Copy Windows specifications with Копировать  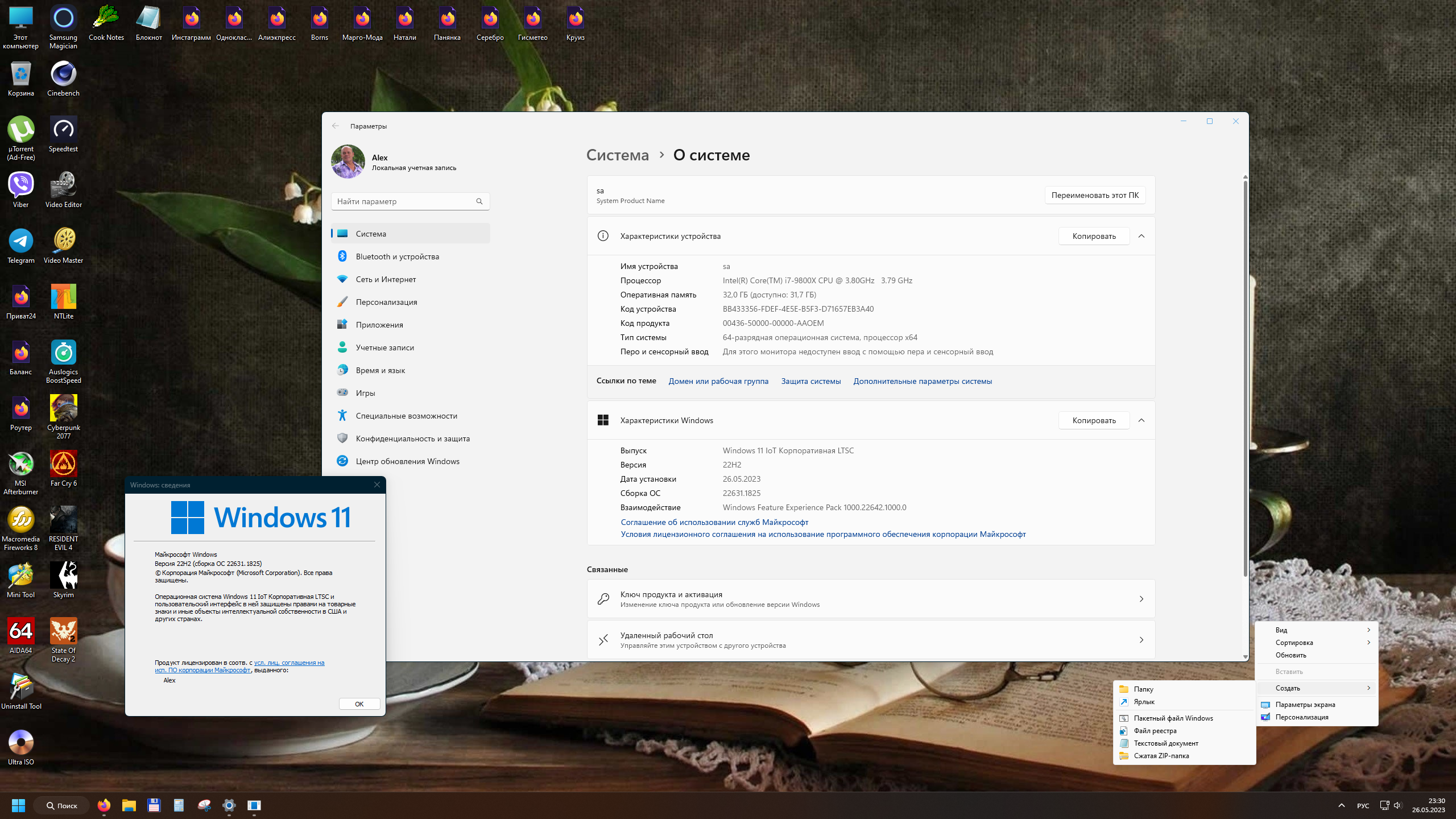pos(1094,420)
